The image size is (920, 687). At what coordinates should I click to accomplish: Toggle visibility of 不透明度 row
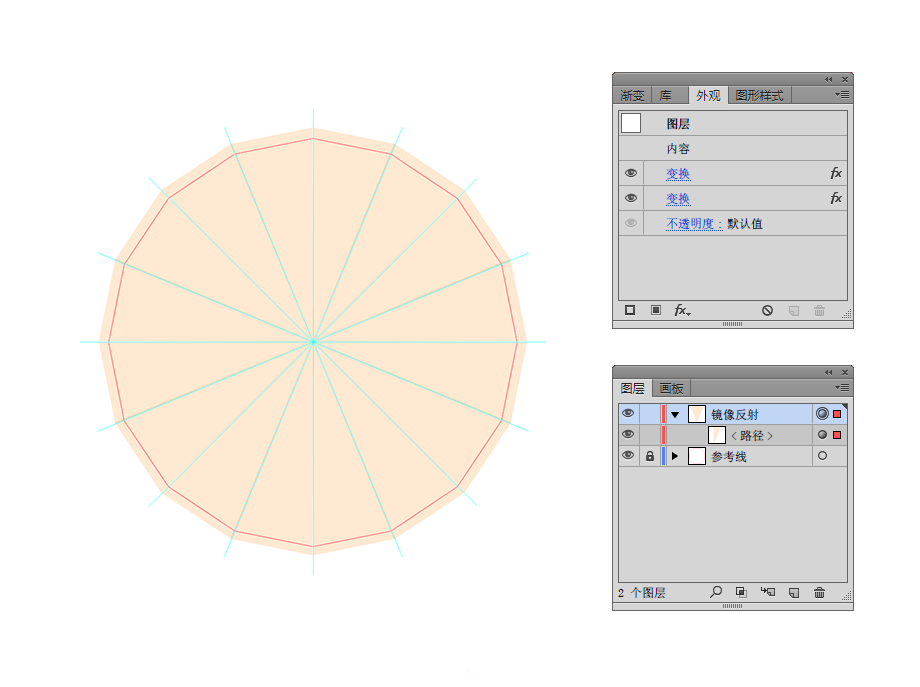click(x=631, y=223)
